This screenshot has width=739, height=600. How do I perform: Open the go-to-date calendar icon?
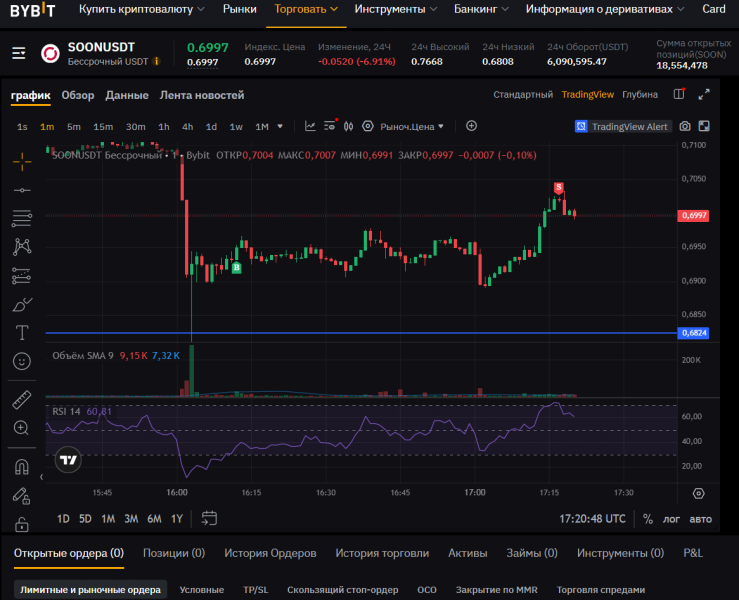pos(209,518)
